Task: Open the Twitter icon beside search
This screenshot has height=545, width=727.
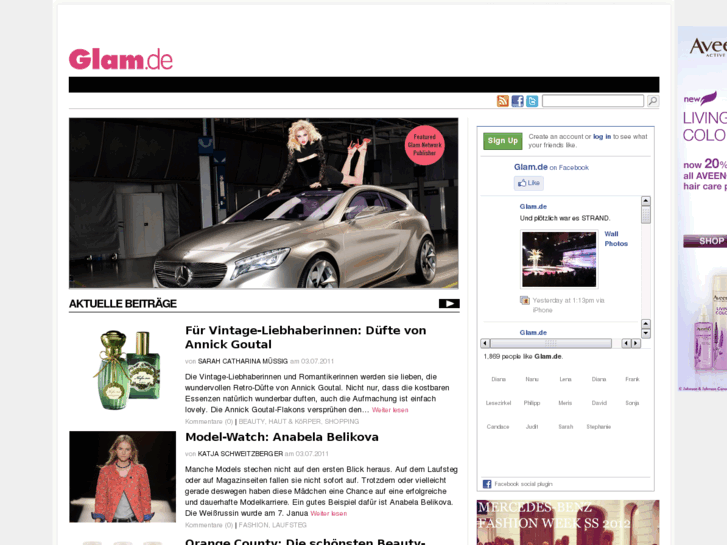Action: pos(532,101)
